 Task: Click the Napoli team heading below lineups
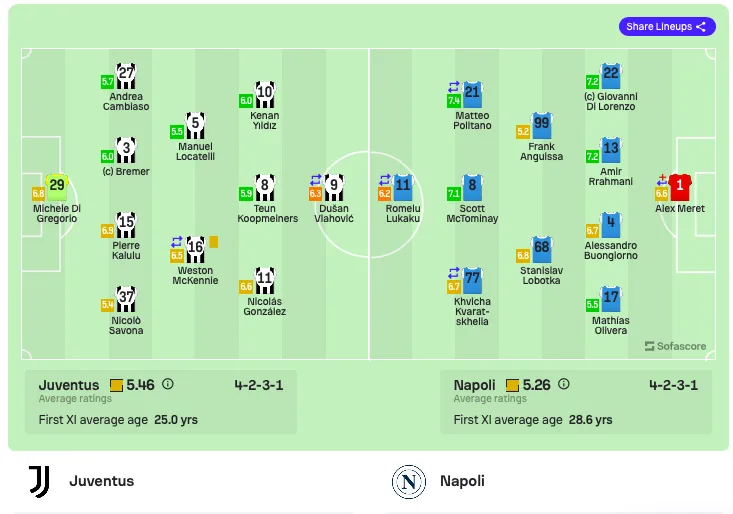coord(462,481)
